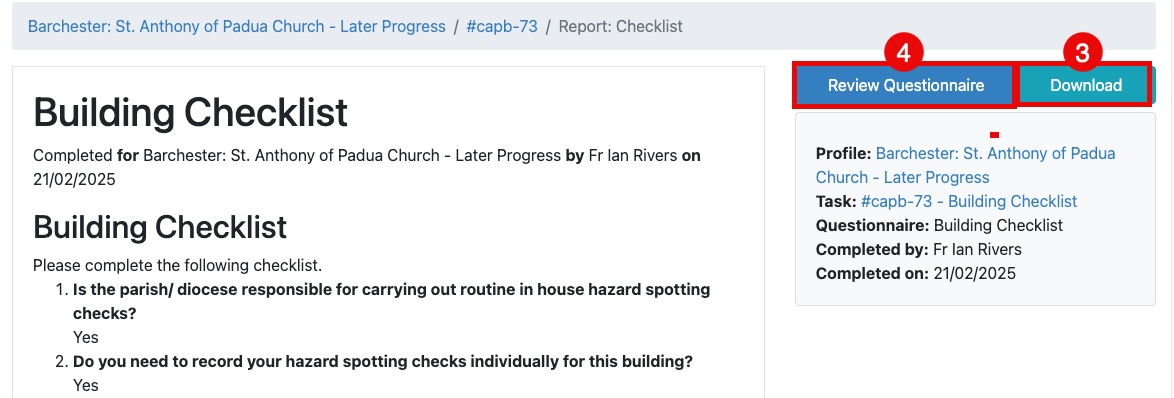The image size is (1174, 398).
Task: Click the Yes answer under question 1
Action: coord(85,337)
